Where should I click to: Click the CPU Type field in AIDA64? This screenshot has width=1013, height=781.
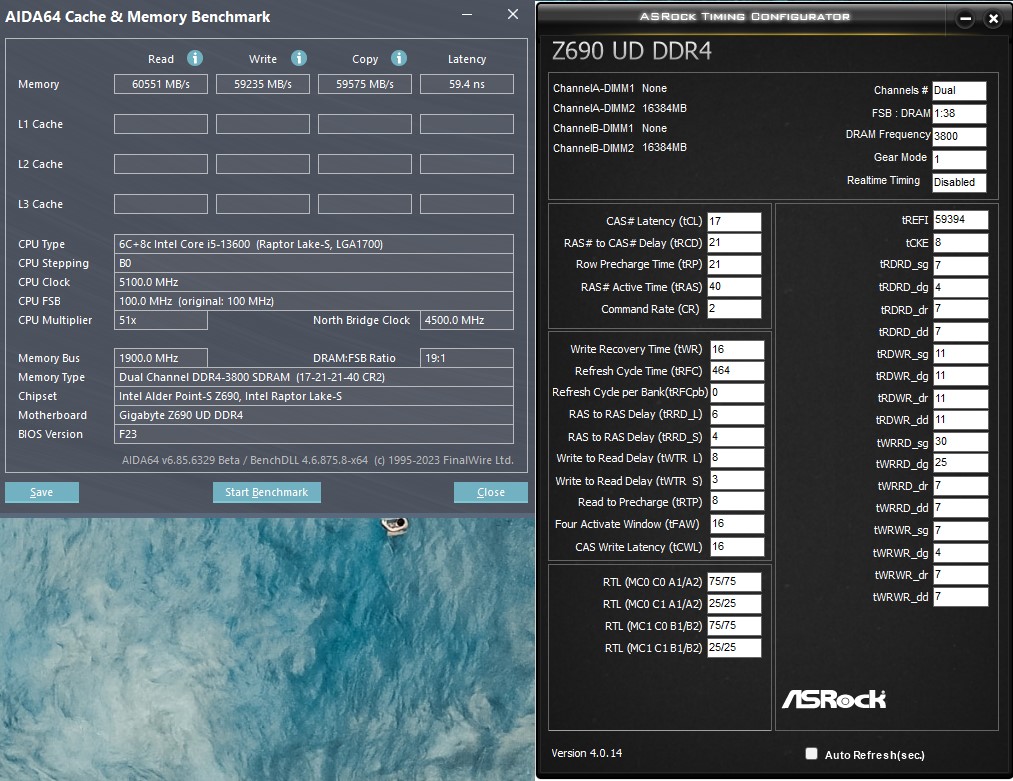pos(314,244)
